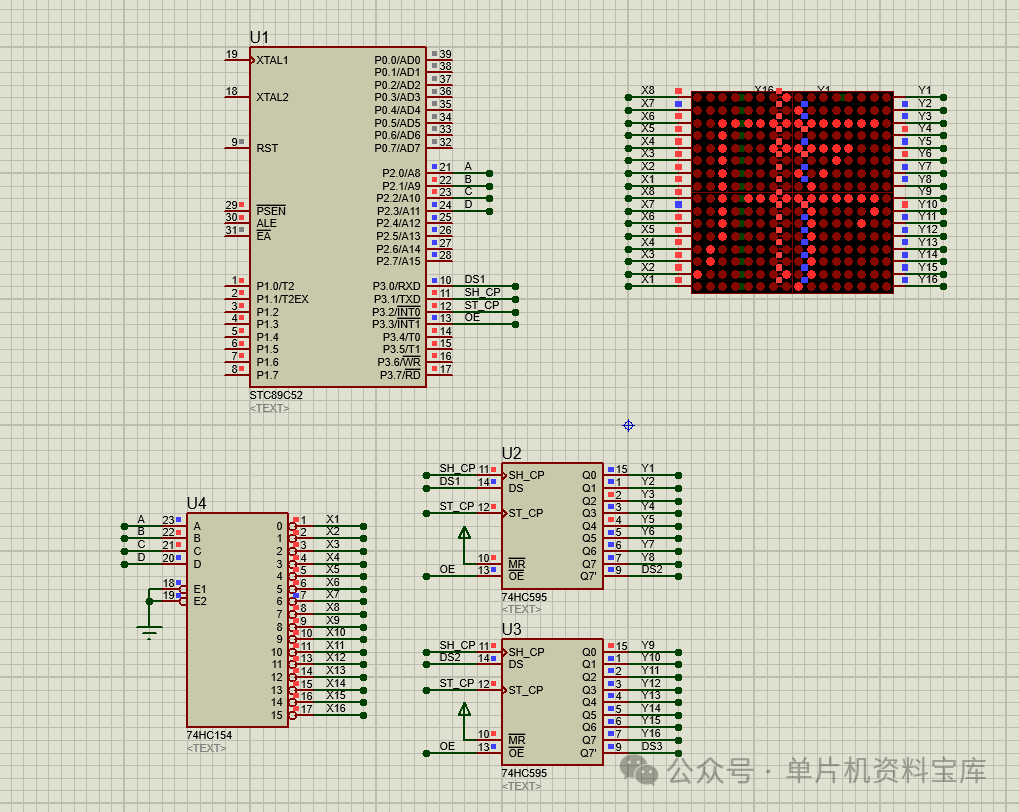Click the OE net label at U1 pin 13

click(472, 317)
